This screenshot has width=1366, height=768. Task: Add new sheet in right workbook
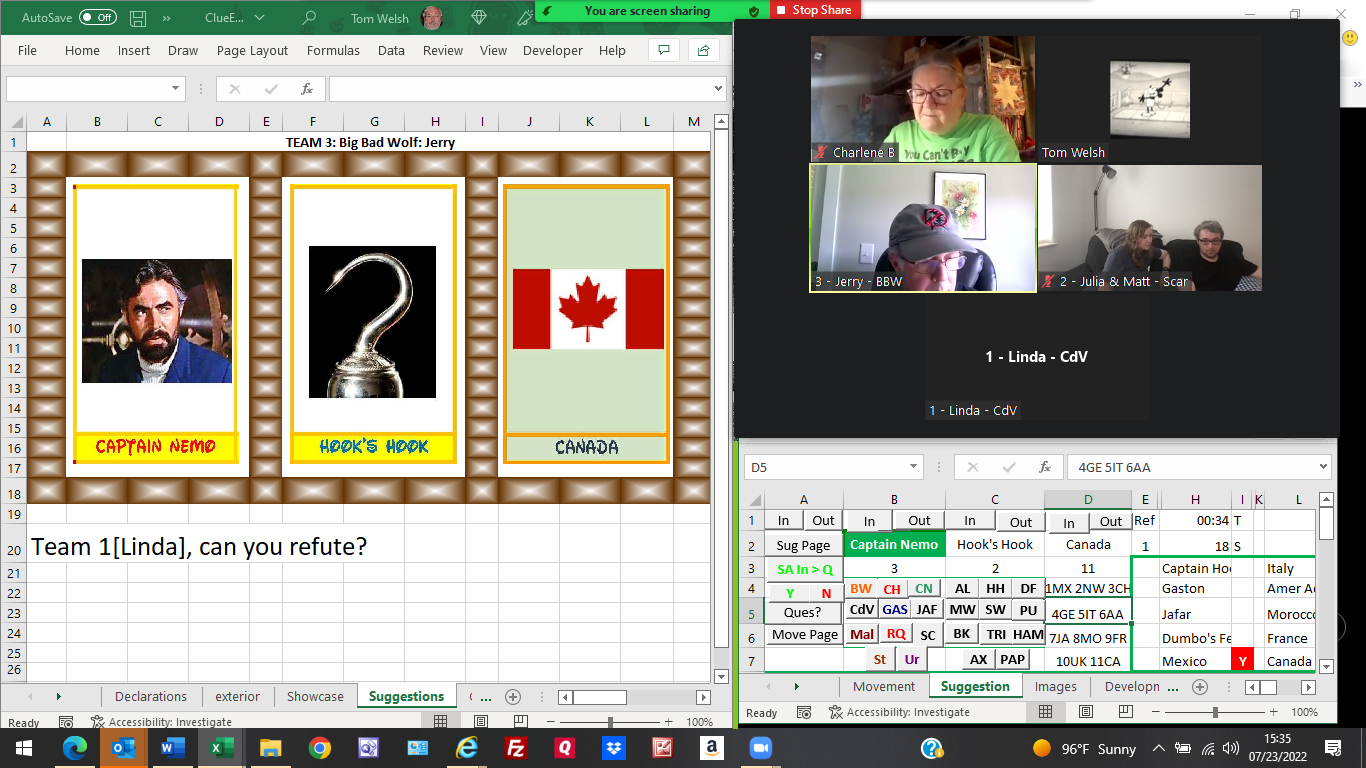pyautogui.click(x=1200, y=687)
